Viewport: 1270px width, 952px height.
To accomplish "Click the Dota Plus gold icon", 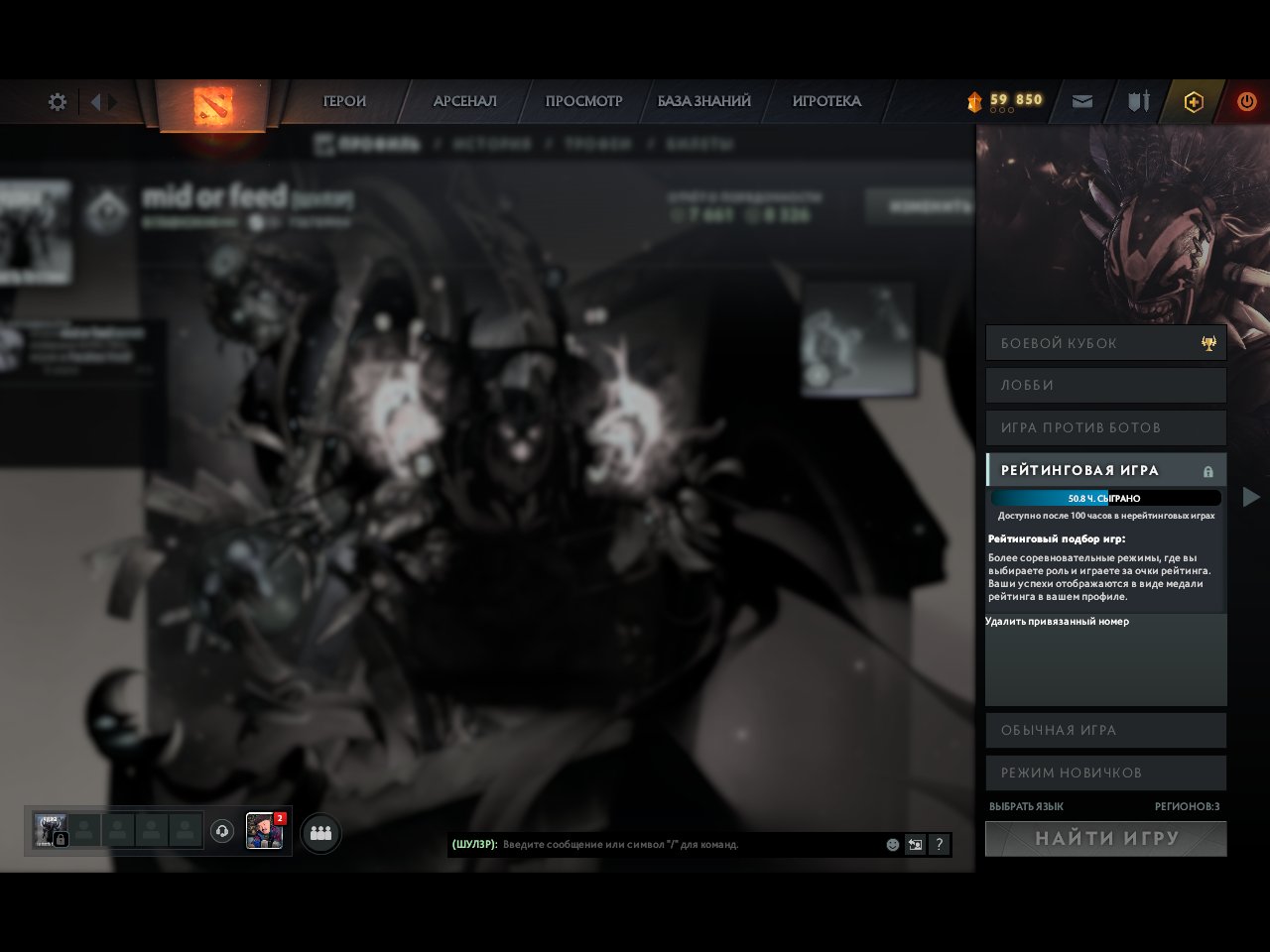I will click(x=1194, y=102).
